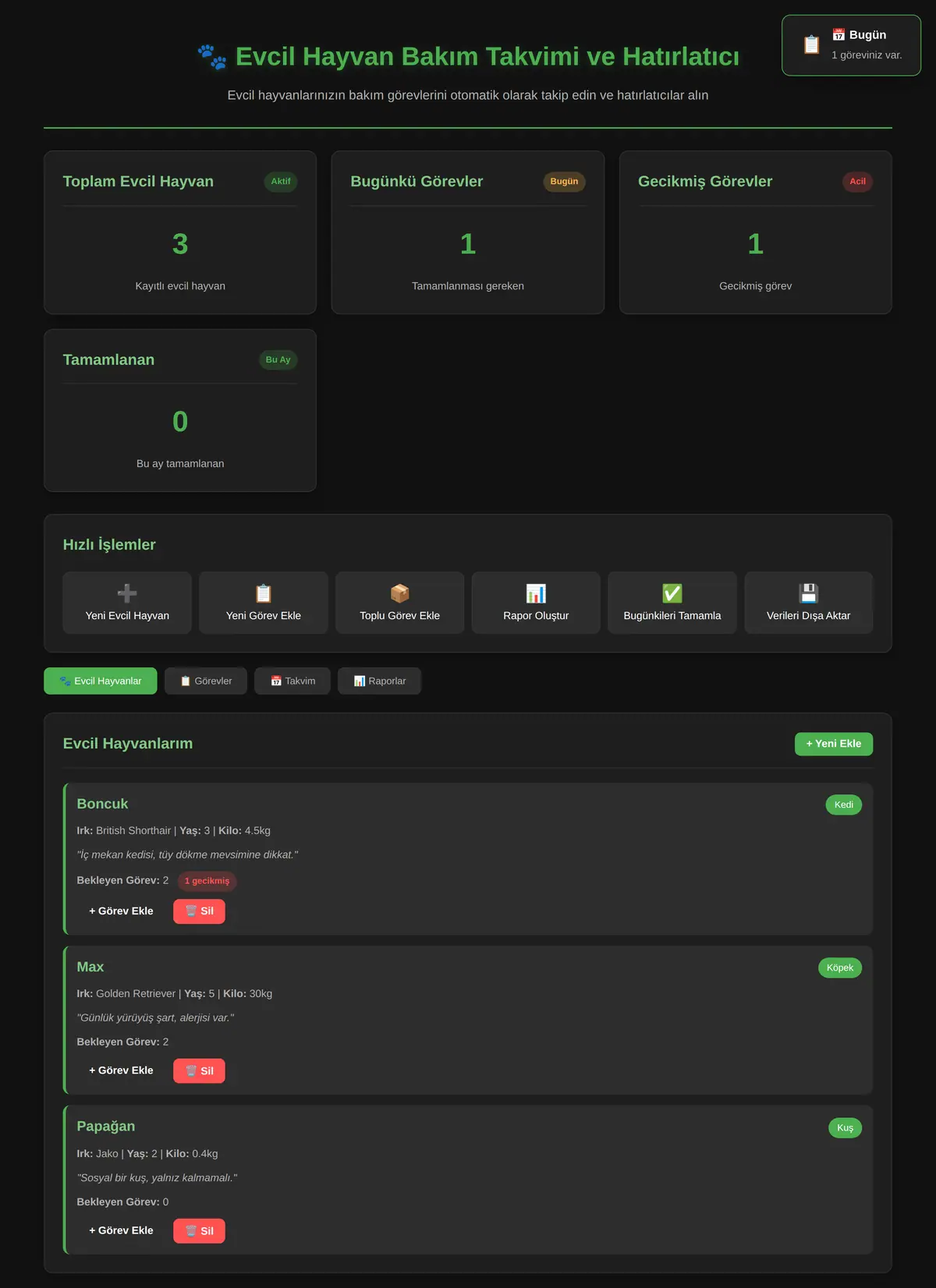Click the floppy disk icon above Verileri Dışa Aktar
Viewport: 936px width, 1288px height.
(x=809, y=593)
